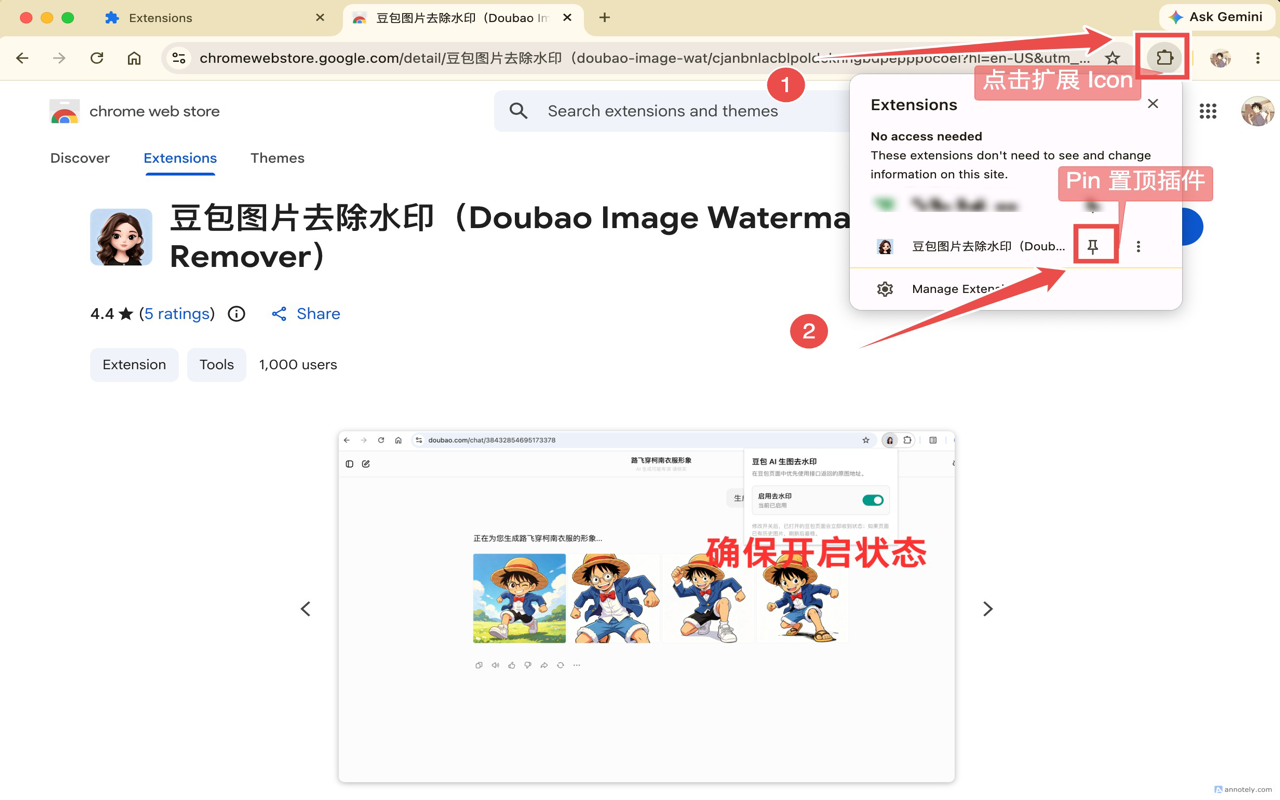Screen dimensions: 1280x800
Task: Open the 5 ratings link
Action: pos(177,314)
